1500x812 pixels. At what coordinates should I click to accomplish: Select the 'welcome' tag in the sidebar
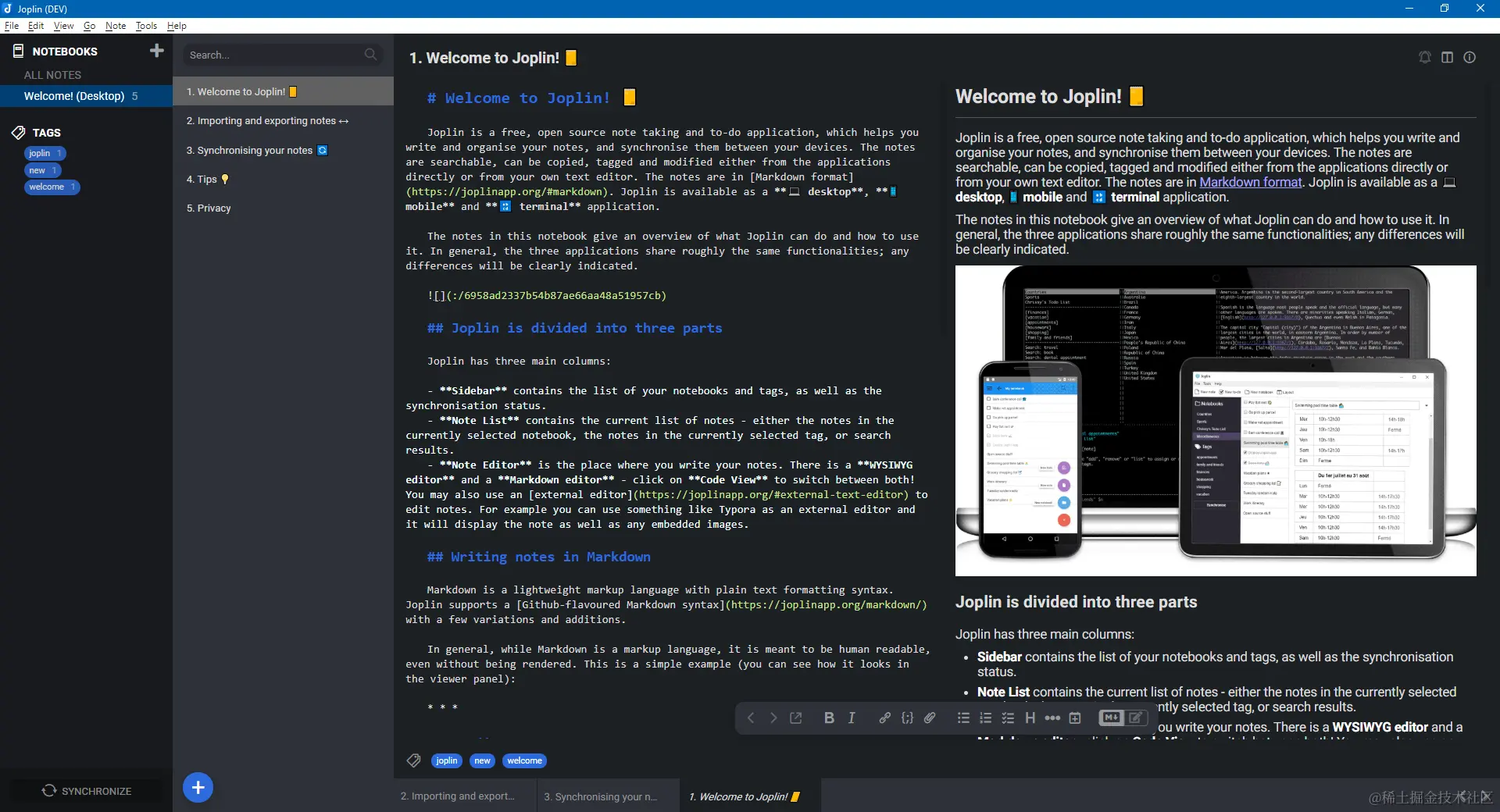tap(52, 187)
